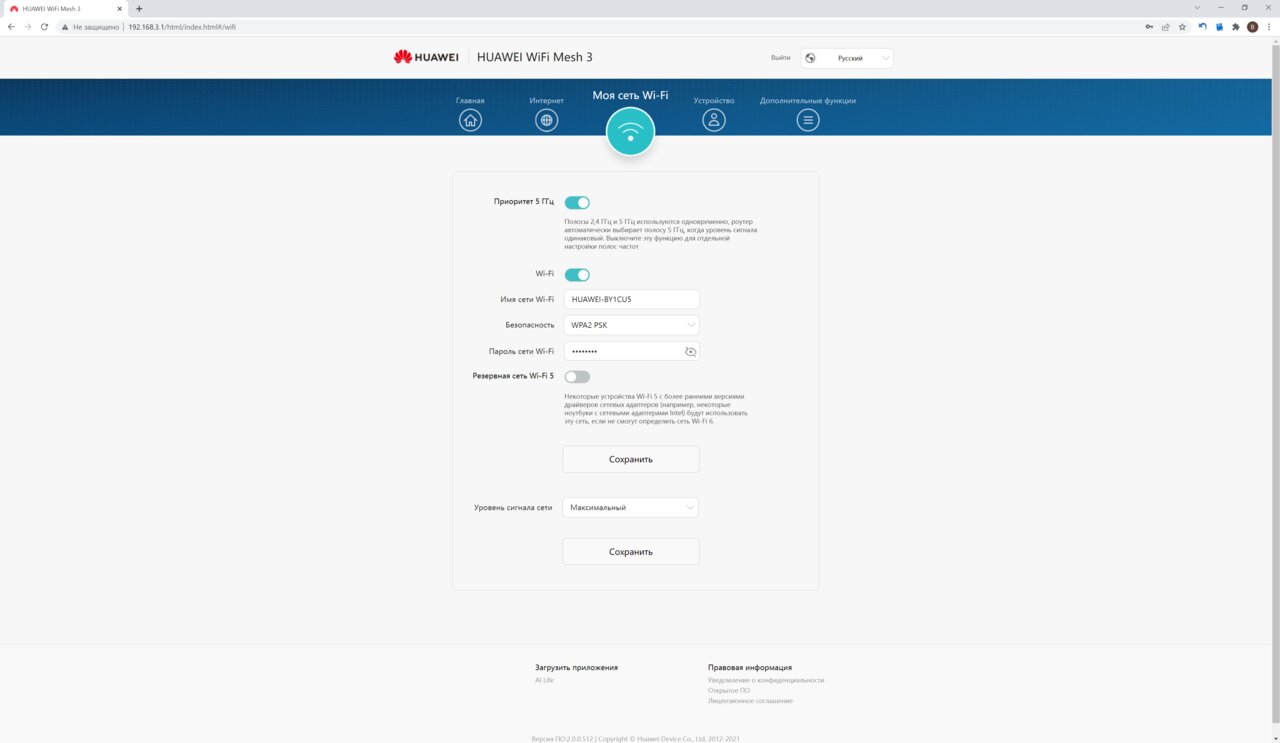Open Лицензионное соглашение link
Screen dimensions: 1280x743
coord(750,701)
